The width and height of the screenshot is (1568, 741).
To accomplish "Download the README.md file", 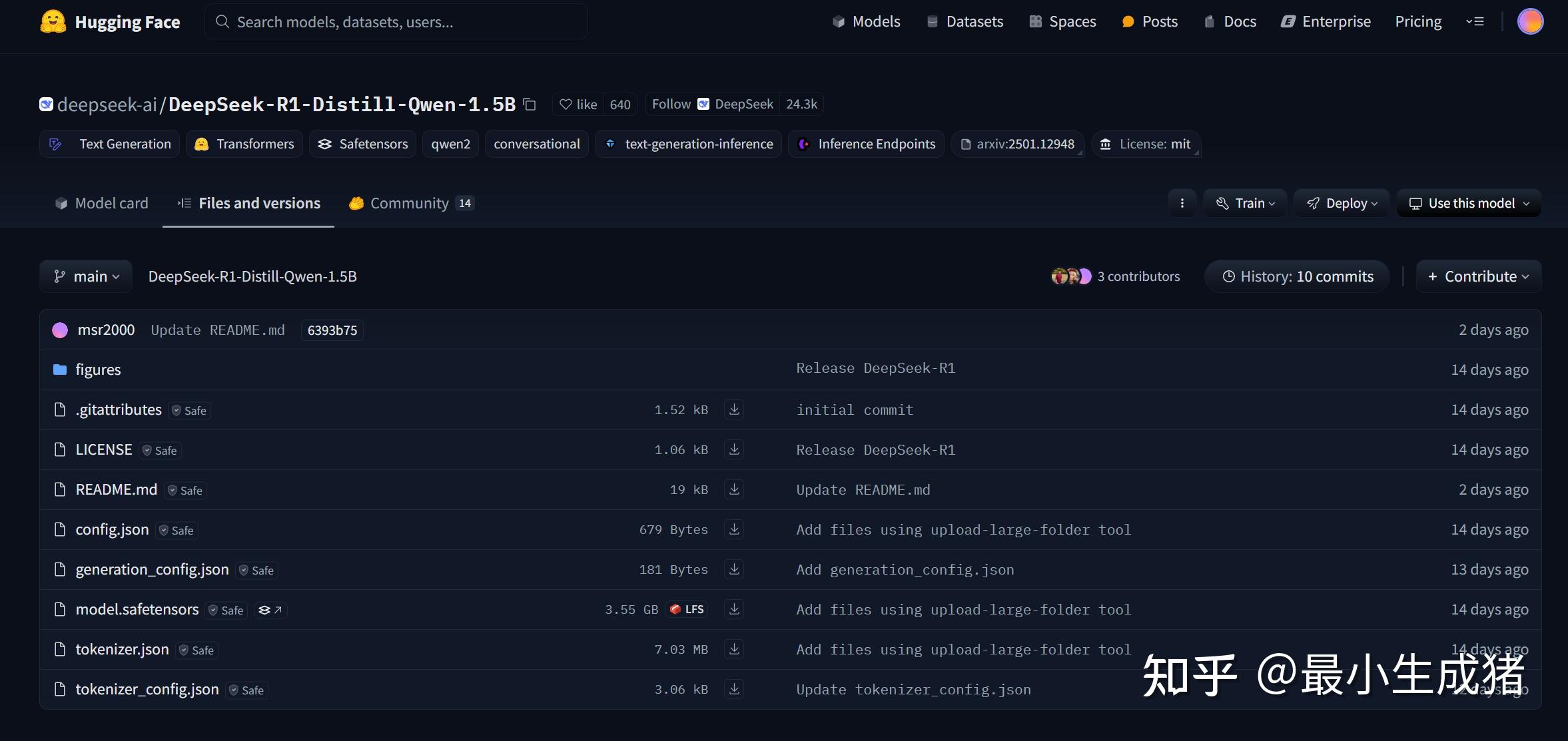I will click(x=734, y=489).
